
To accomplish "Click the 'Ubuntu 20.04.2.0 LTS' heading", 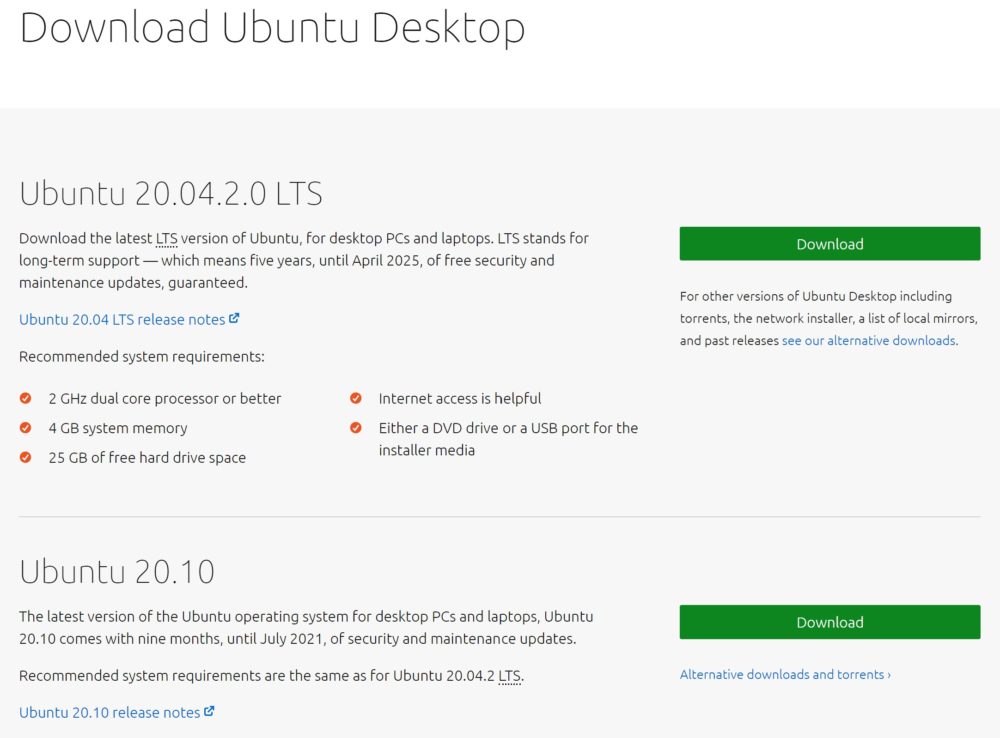I will pyautogui.click(x=171, y=193).
